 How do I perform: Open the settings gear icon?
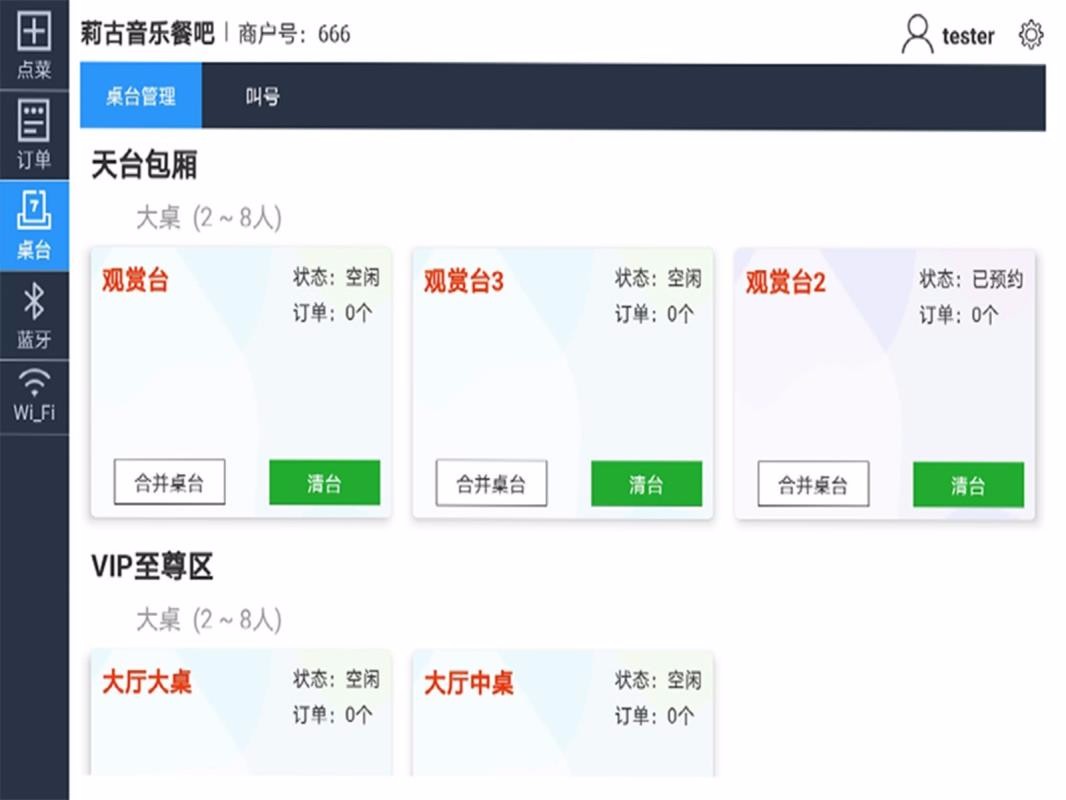tap(1030, 35)
